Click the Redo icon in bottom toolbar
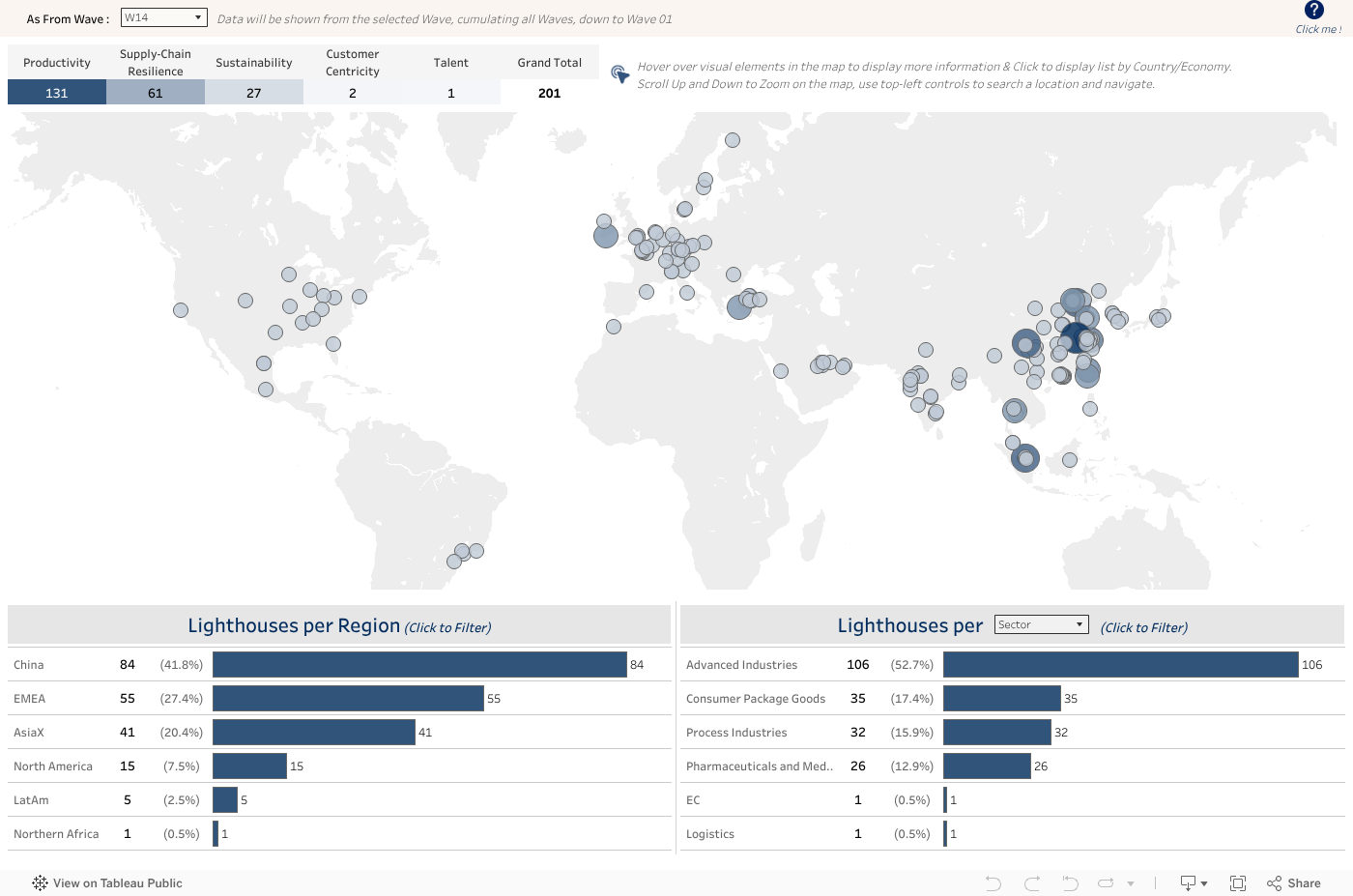The width and height of the screenshot is (1353, 896). pos(1031,883)
